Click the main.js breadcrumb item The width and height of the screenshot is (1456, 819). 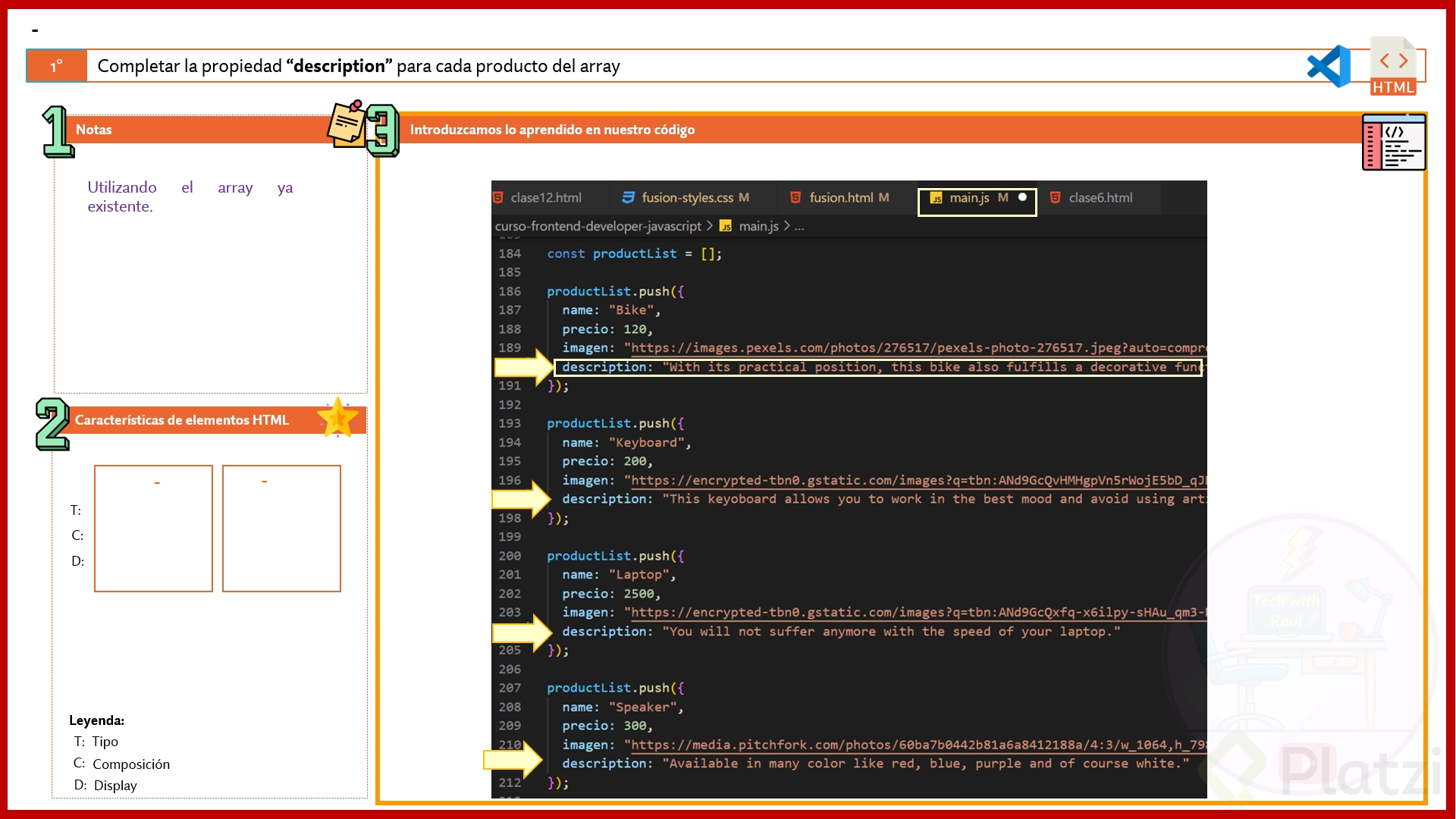click(758, 226)
